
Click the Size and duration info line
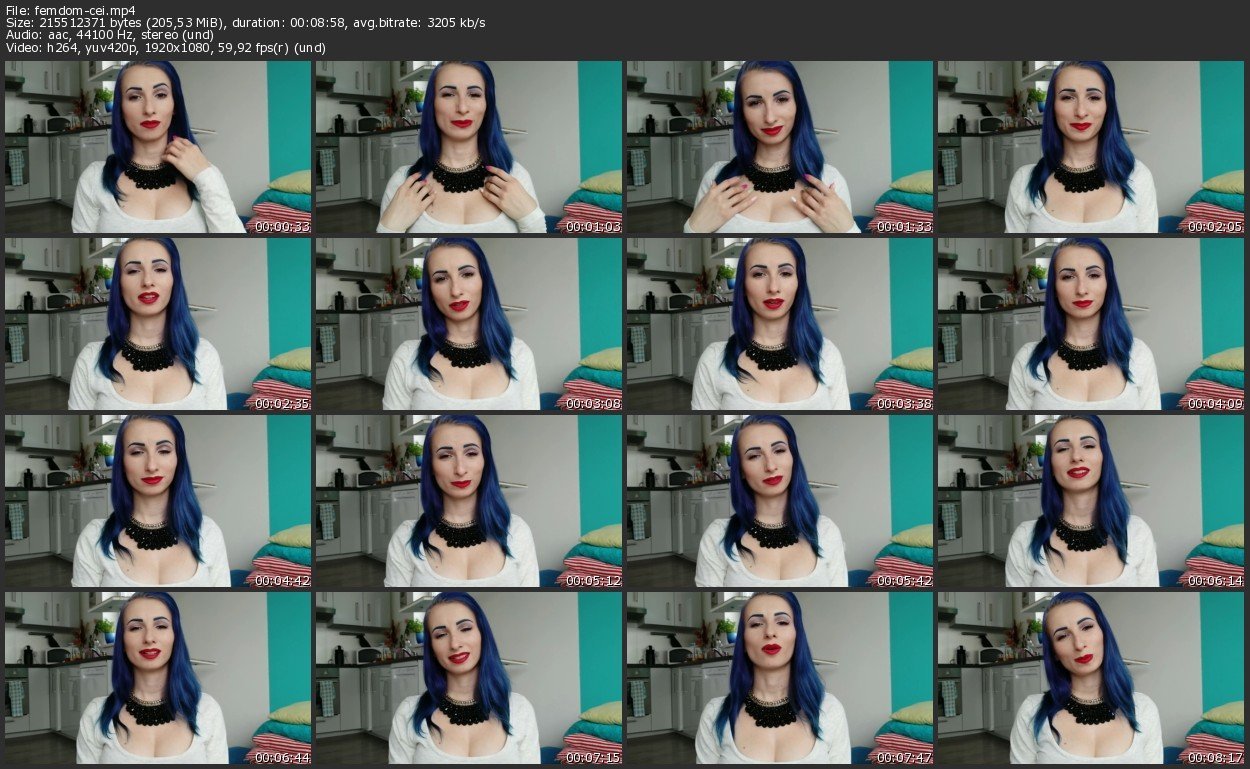click(x=245, y=22)
